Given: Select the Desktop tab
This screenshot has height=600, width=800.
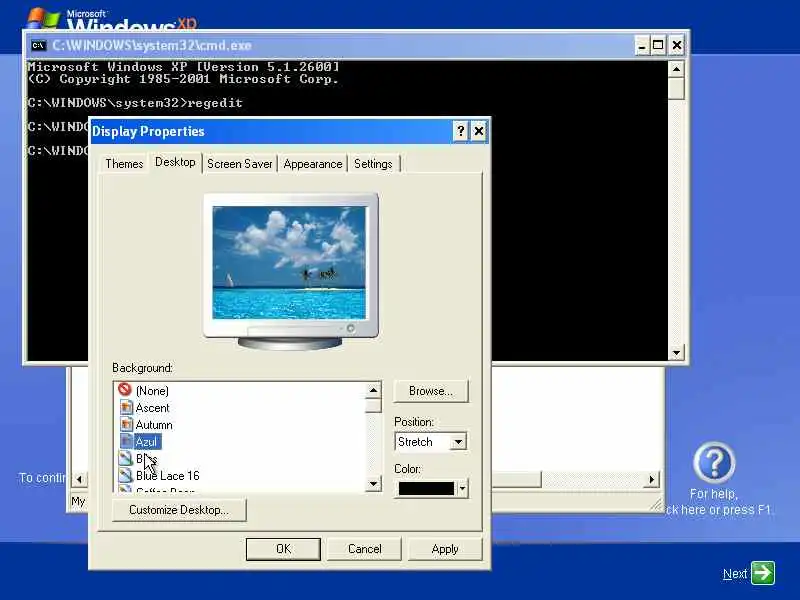Looking at the screenshot, I should 175,162.
